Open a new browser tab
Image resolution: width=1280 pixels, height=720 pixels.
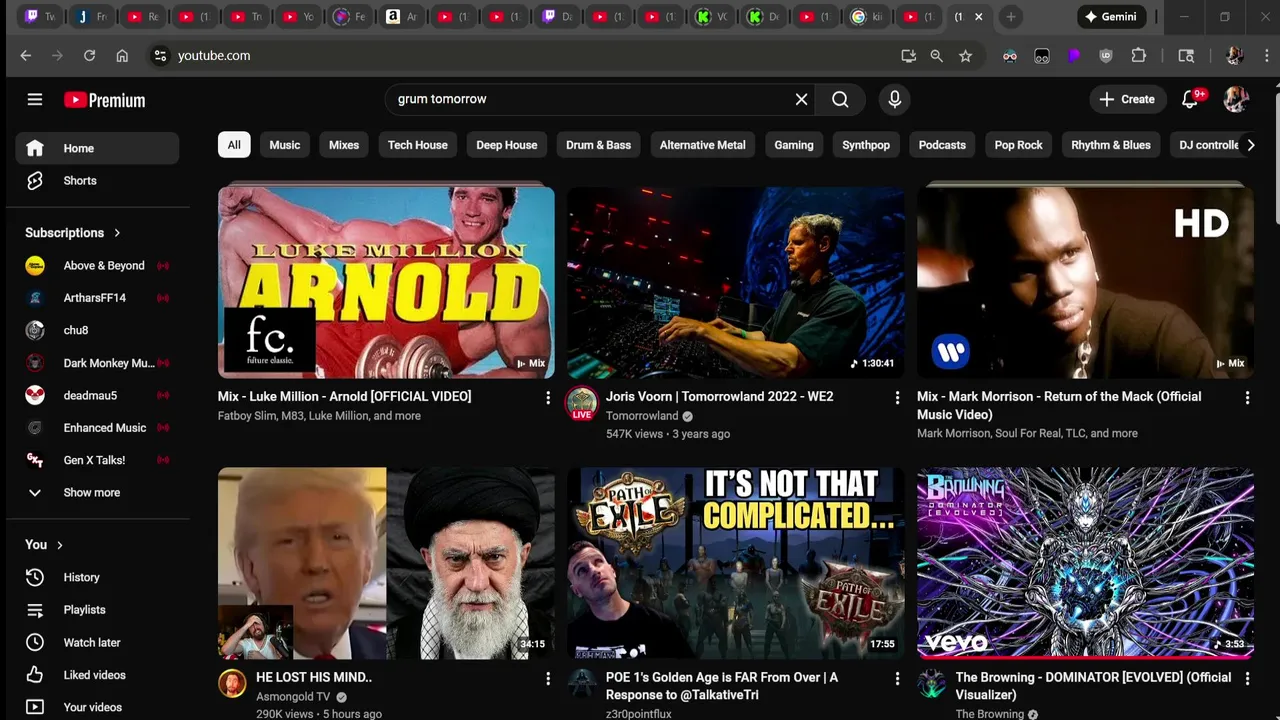[x=1011, y=17]
